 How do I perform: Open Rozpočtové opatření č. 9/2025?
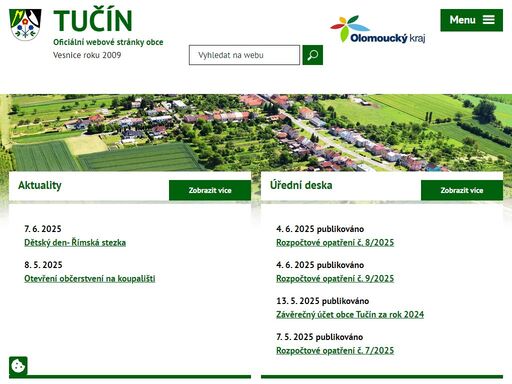[335, 278]
